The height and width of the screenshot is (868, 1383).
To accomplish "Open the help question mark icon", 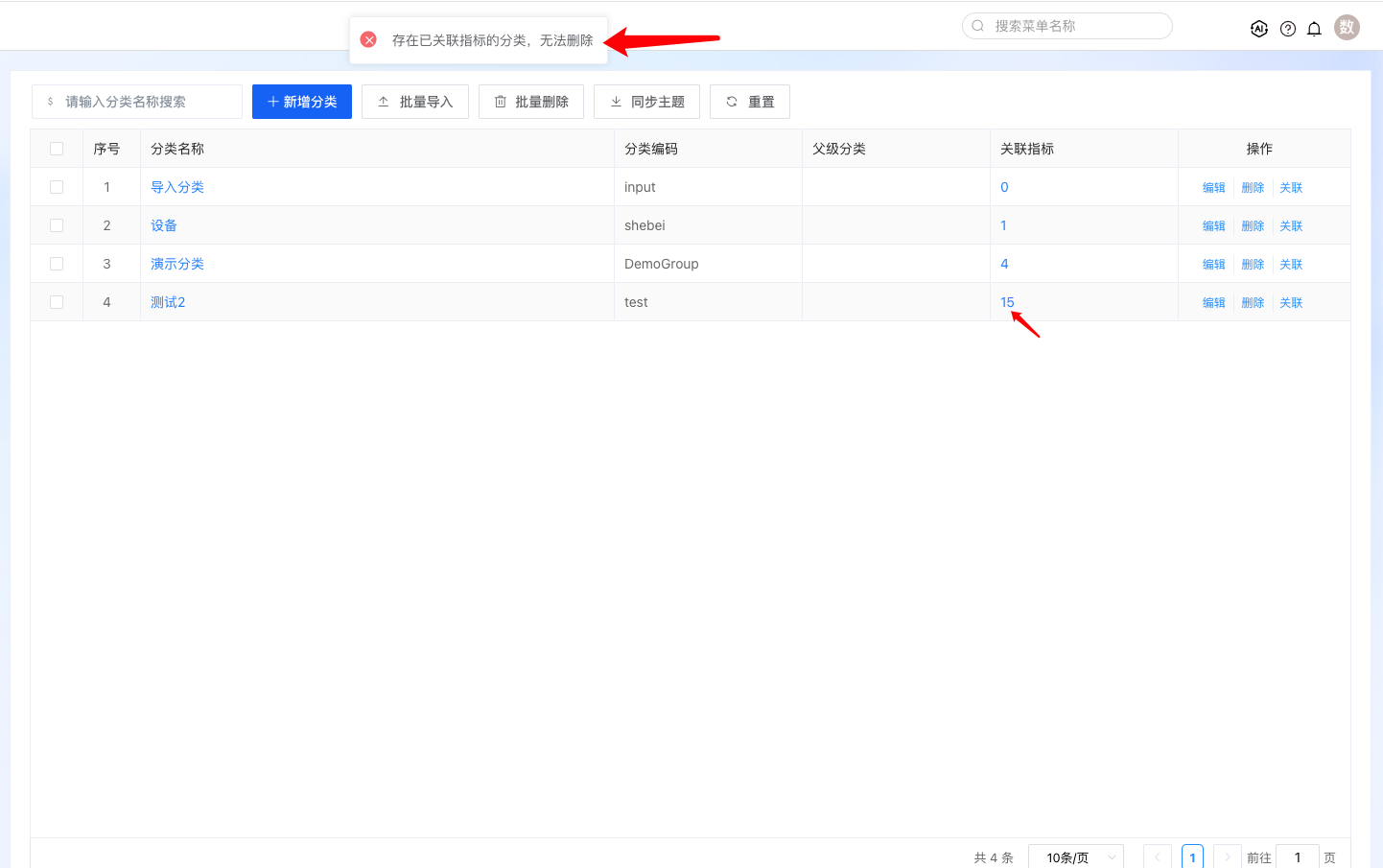I will [x=1288, y=29].
